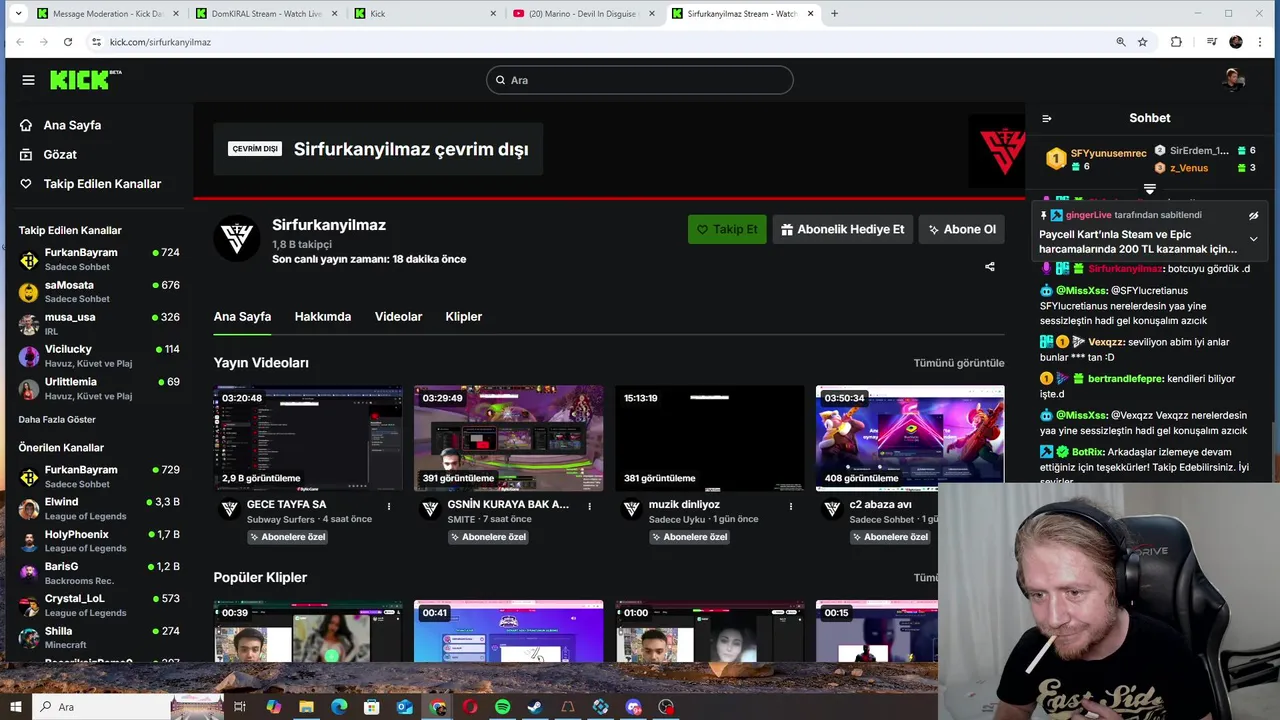Click the Sirfurkanyilmaz channel avatar
1280x720 pixels.
237,238
